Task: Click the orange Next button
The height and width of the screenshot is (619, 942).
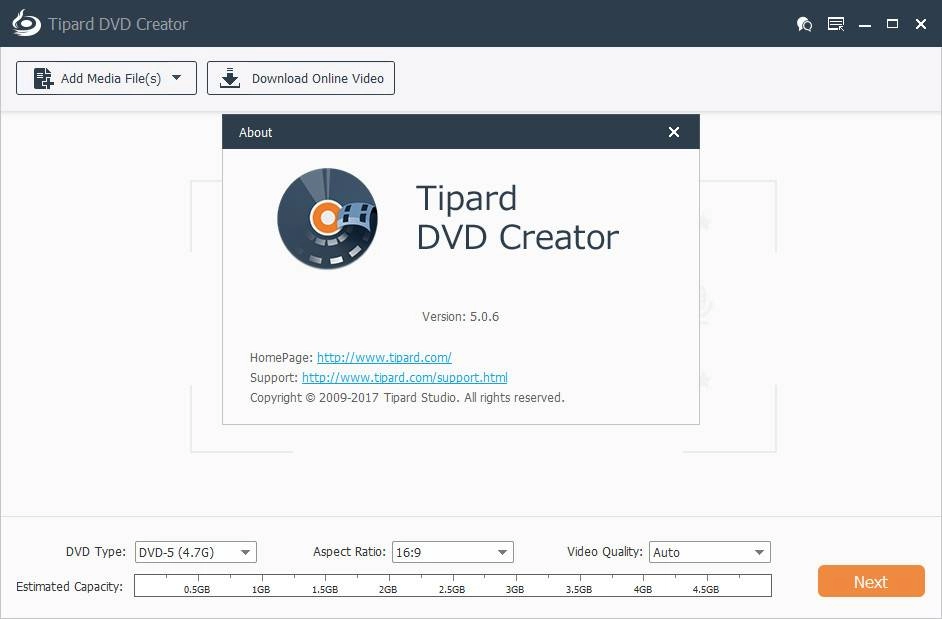Action: point(871,581)
